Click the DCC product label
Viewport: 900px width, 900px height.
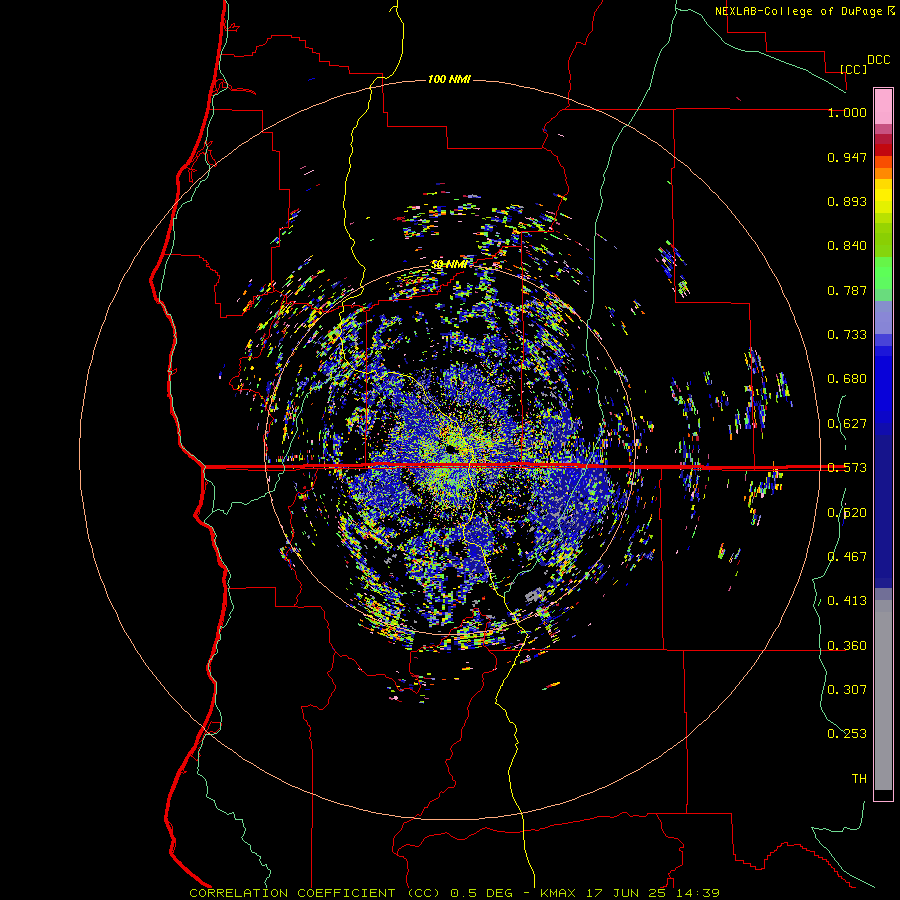point(878,60)
